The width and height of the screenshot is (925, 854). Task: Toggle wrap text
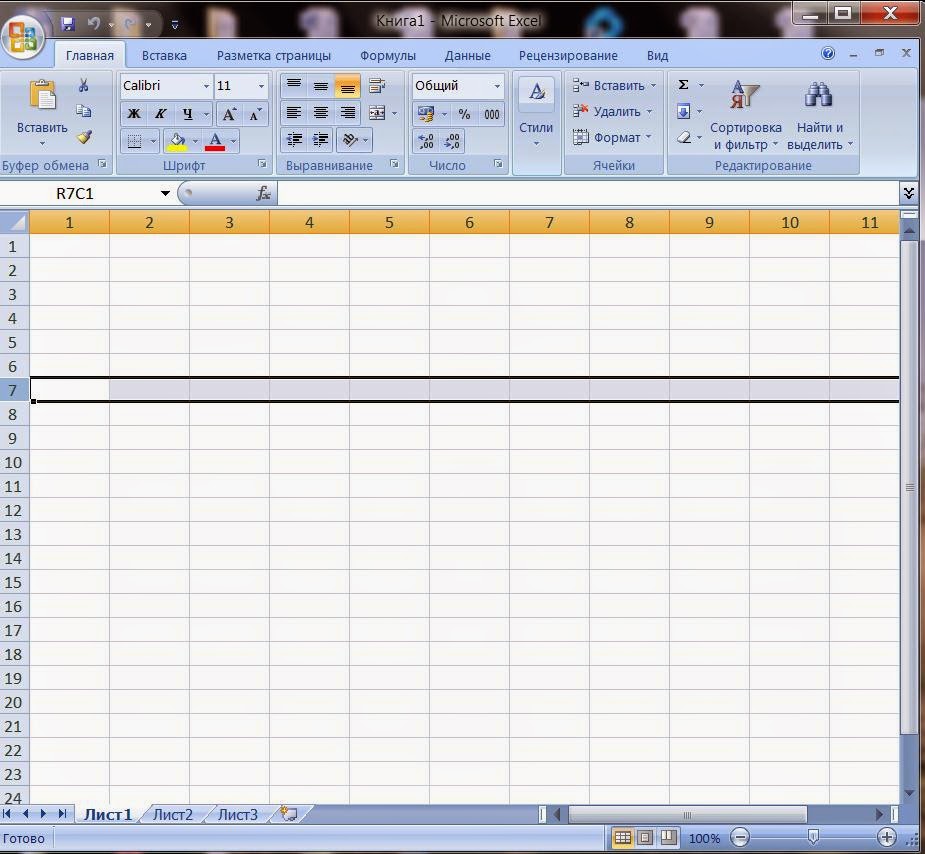[x=377, y=86]
